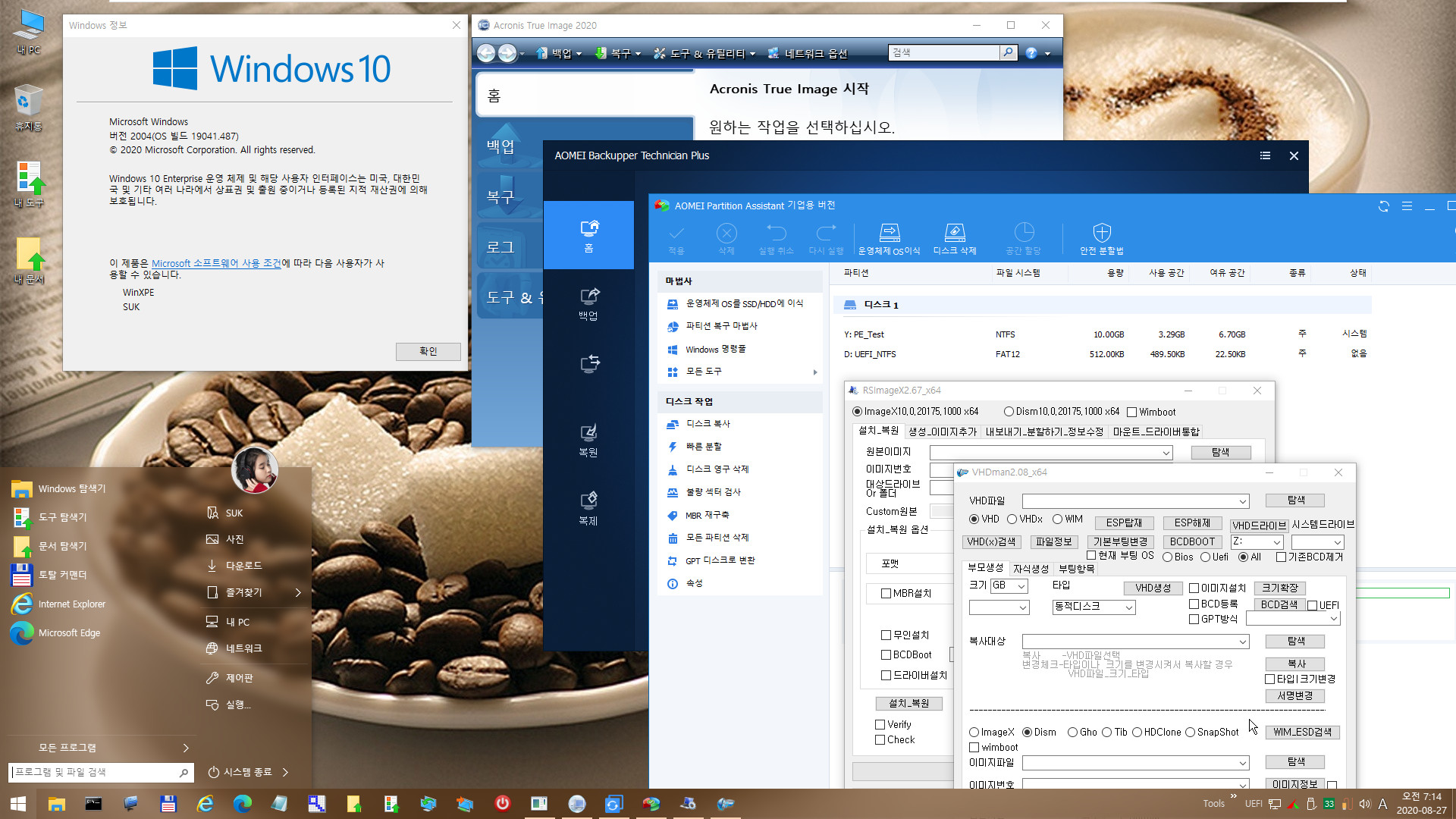The height and width of the screenshot is (819, 1456).
Task: Click Acronis 검색 input field
Action: click(944, 52)
